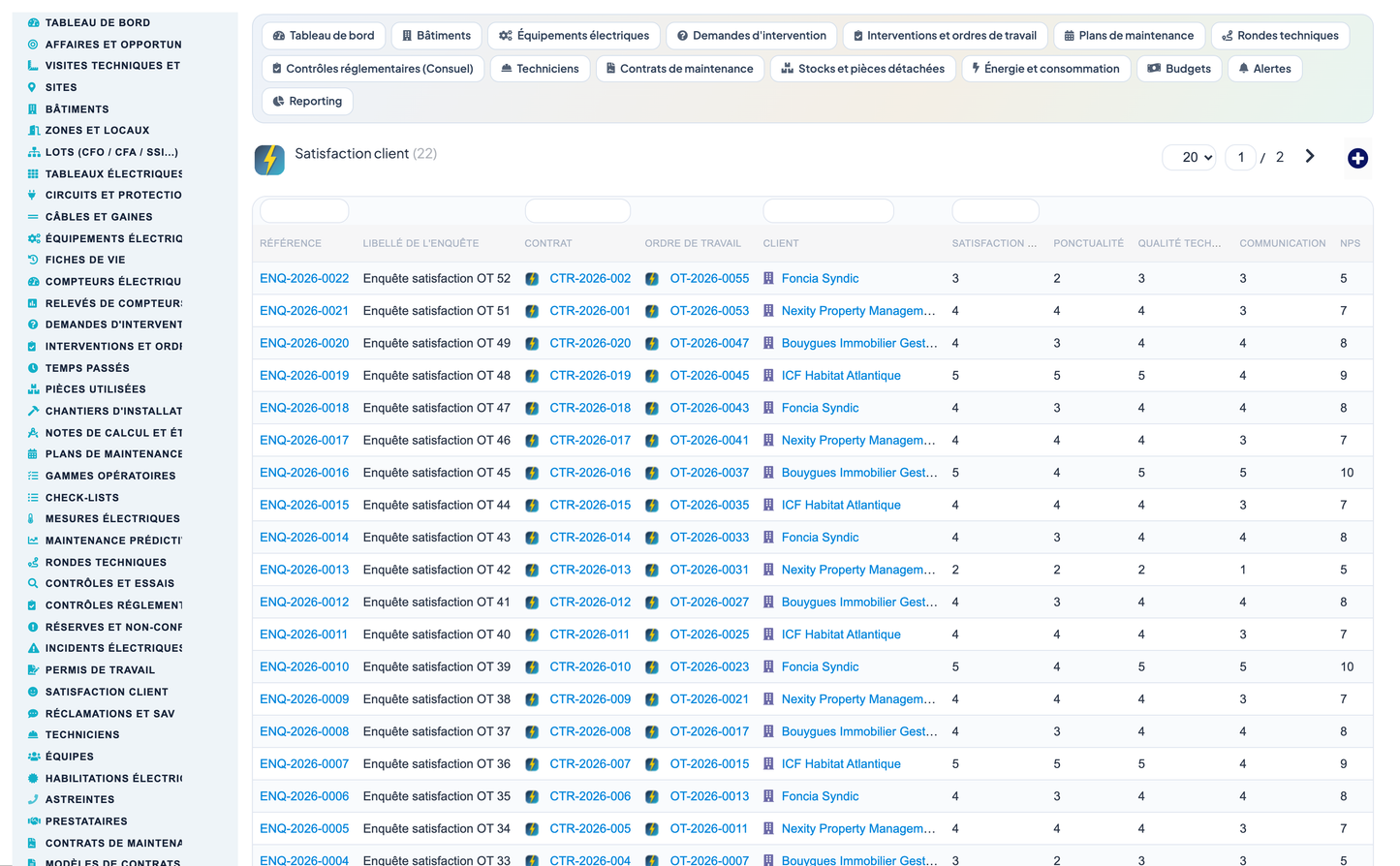This screenshot has height=866, width=1400.
Task: Click the plus icon to add enquête
Action: [1357, 158]
